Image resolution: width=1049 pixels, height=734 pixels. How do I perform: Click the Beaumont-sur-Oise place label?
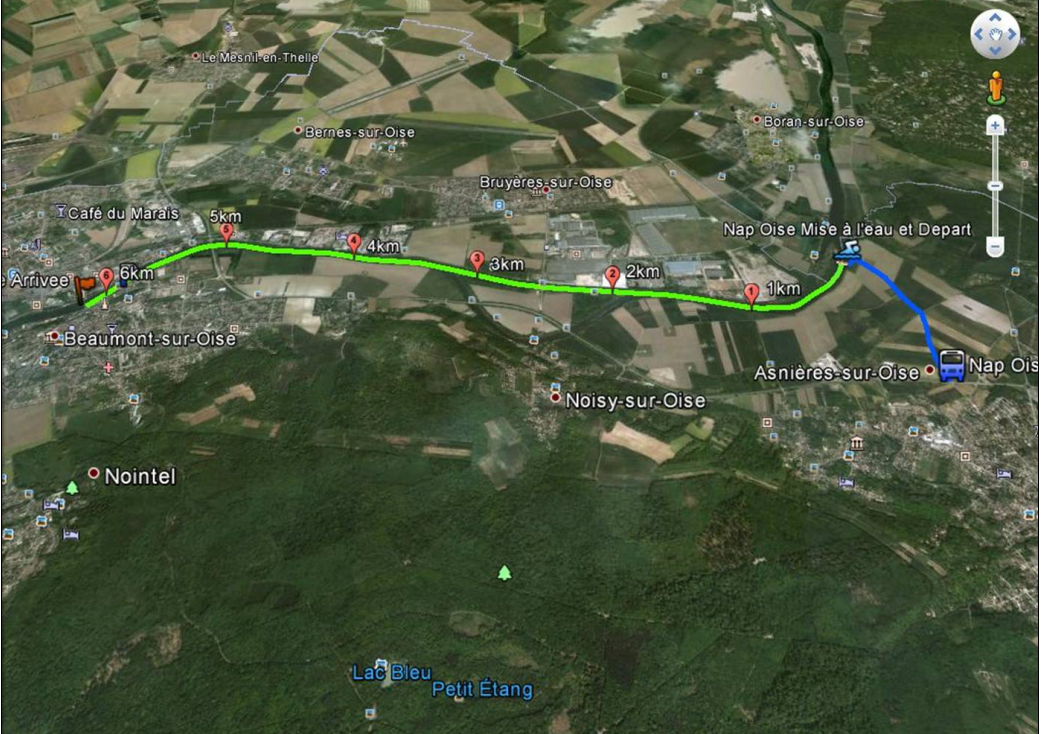coord(150,339)
